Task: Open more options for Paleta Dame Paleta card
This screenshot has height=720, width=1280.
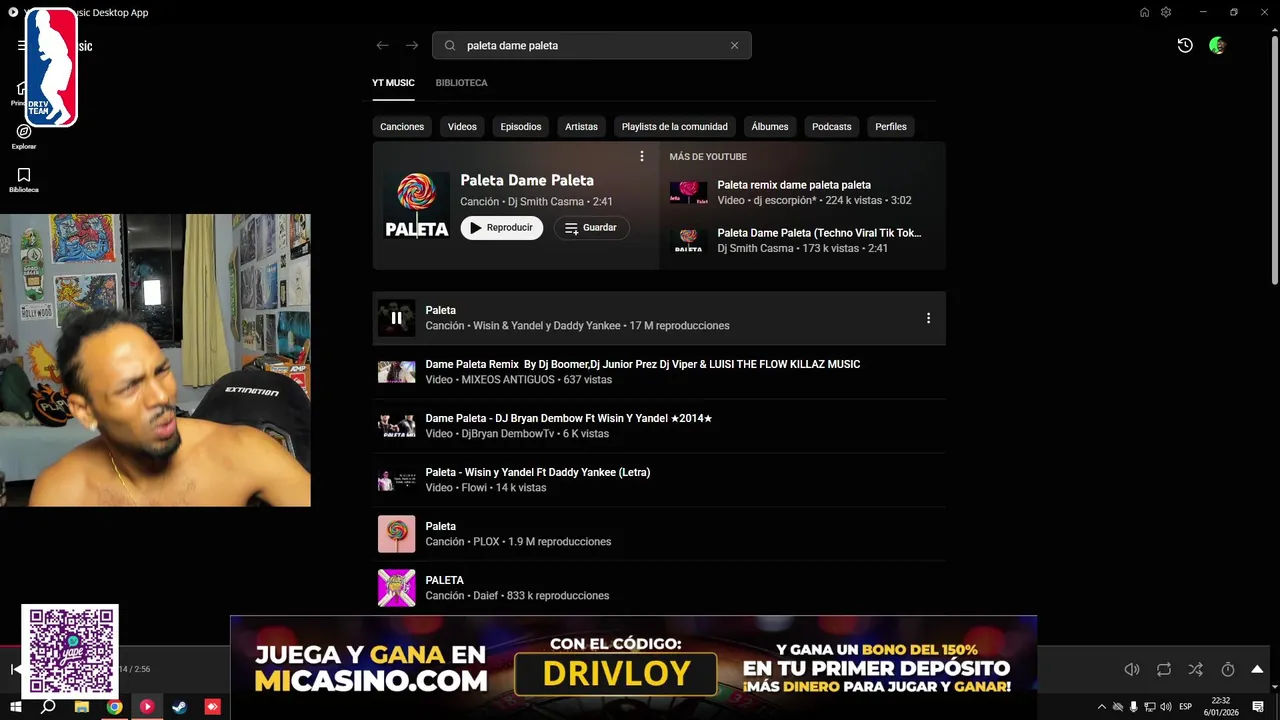Action: click(x=642, y=156)
